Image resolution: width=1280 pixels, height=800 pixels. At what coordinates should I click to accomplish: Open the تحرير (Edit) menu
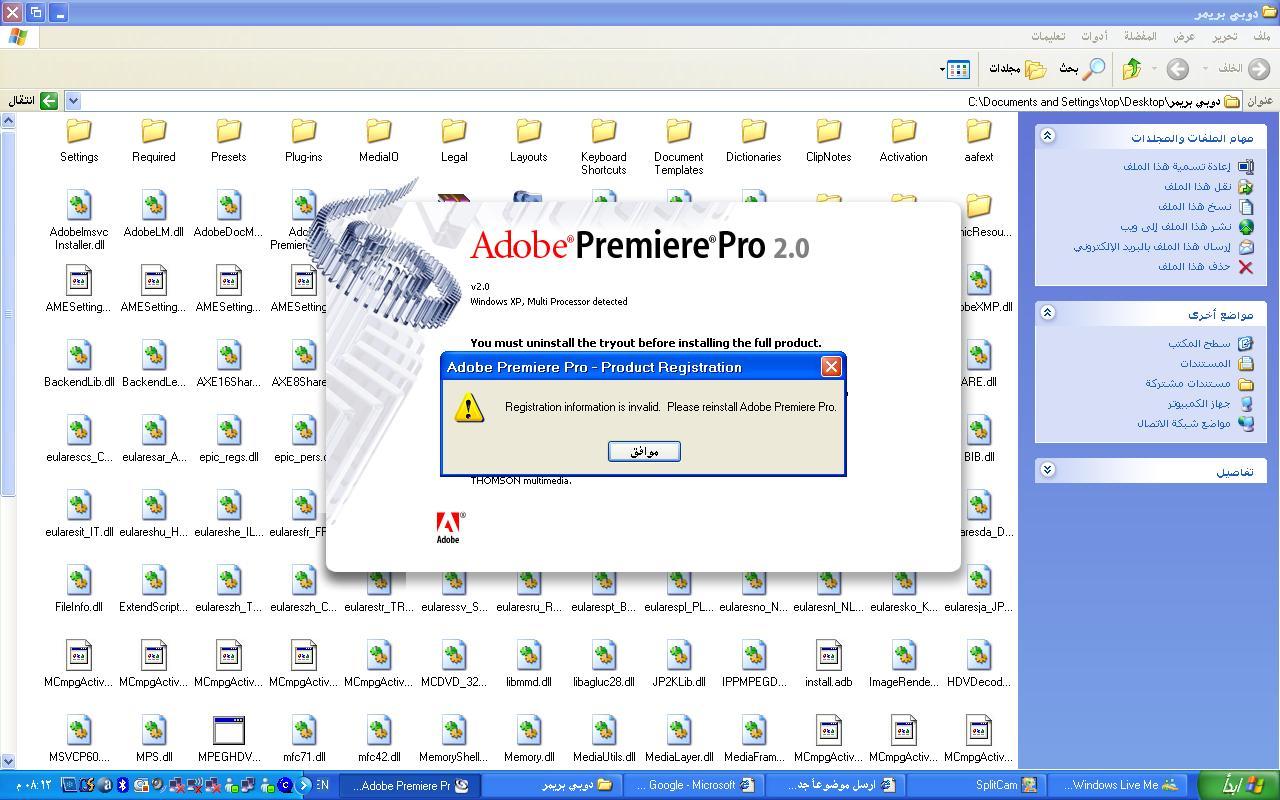[1225, 36]
